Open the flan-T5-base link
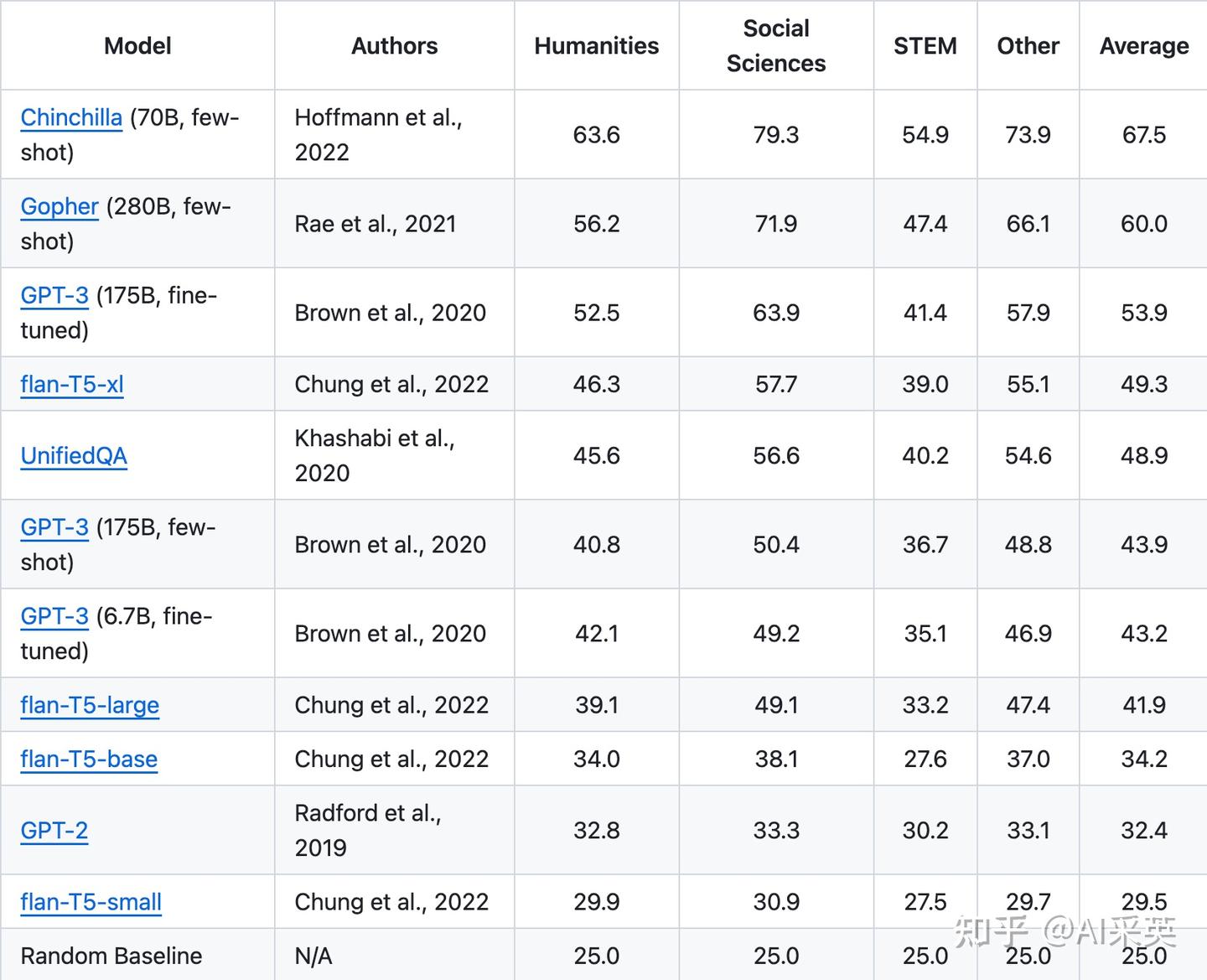 coord(89,759)
